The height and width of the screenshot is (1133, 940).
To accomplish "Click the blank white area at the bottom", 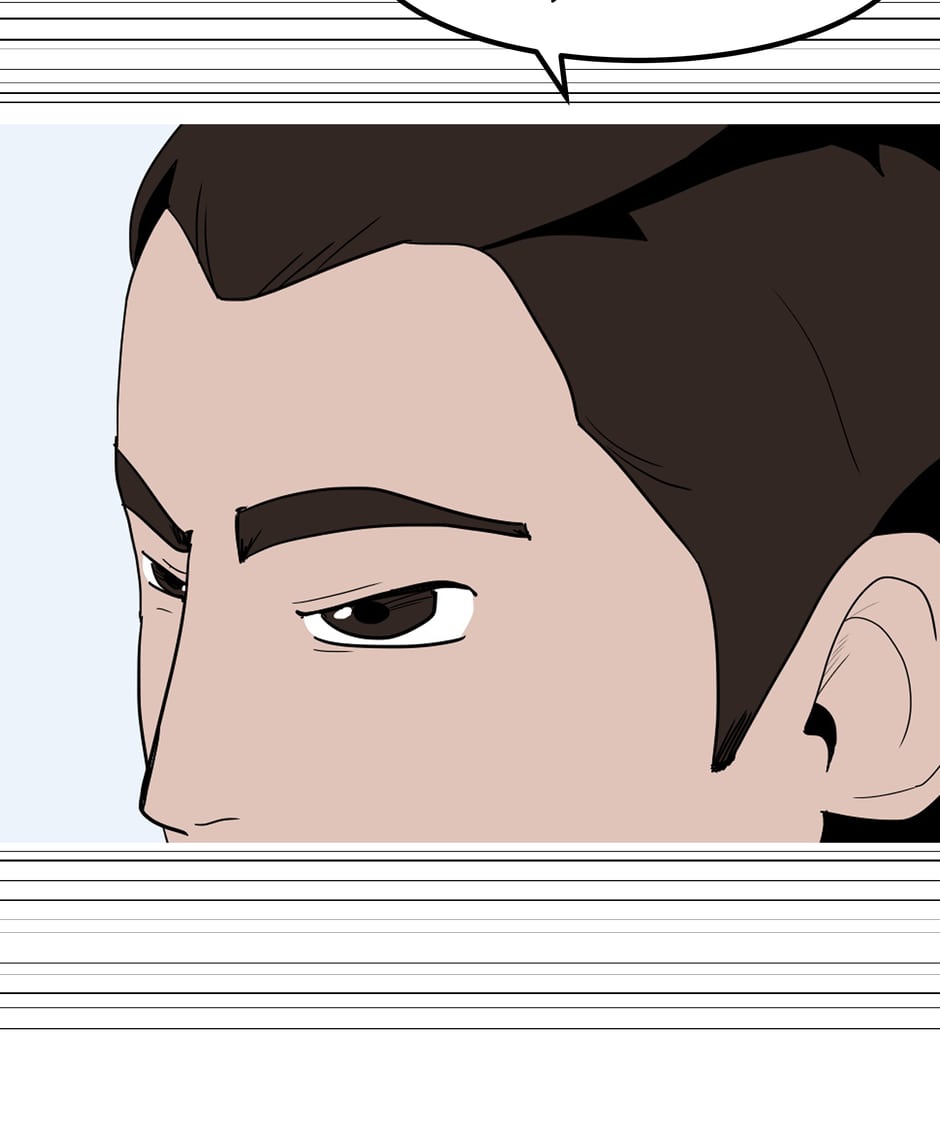I will [x=470, y=1085].
